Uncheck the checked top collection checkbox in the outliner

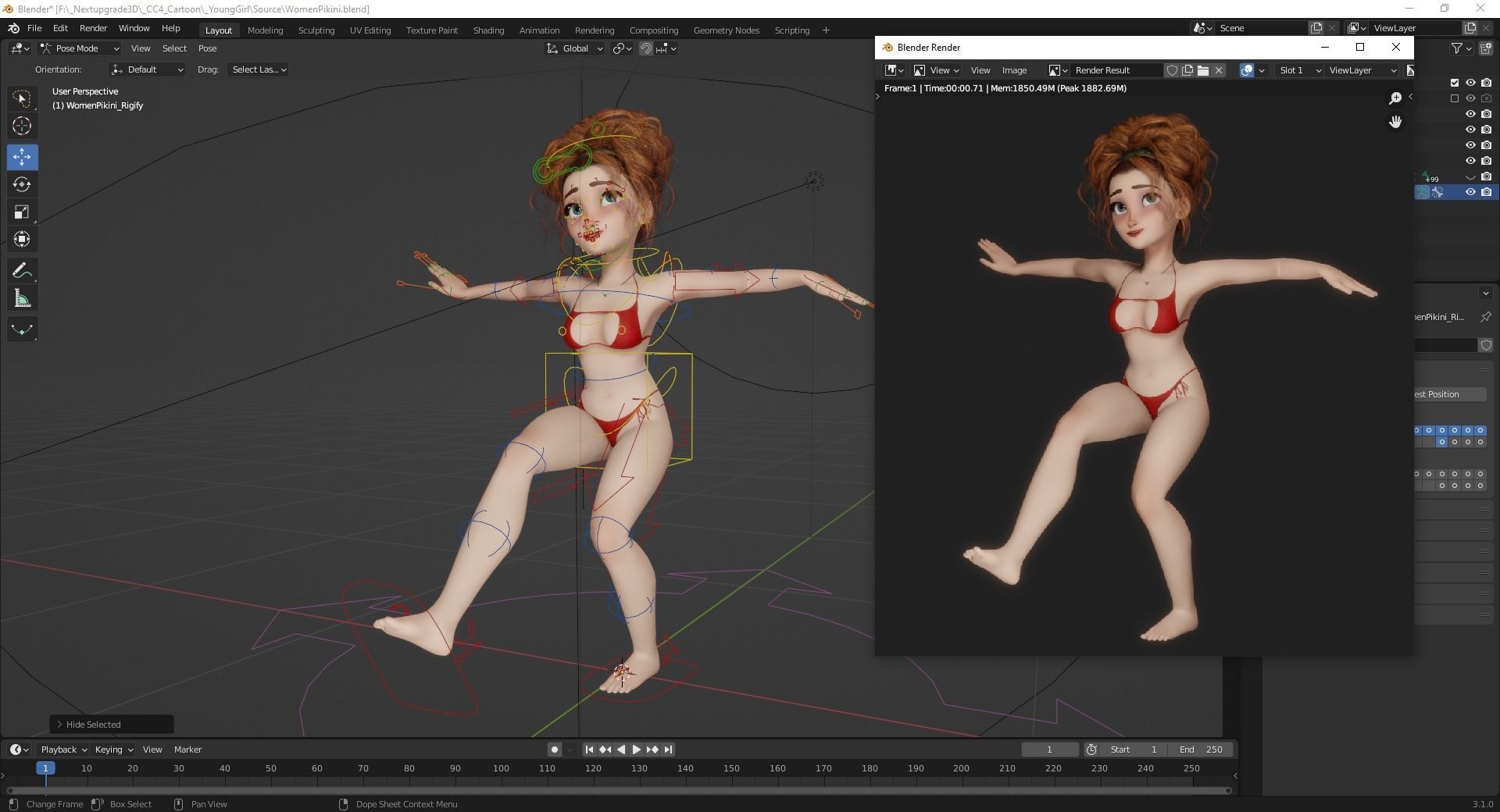click(1455, 83)
